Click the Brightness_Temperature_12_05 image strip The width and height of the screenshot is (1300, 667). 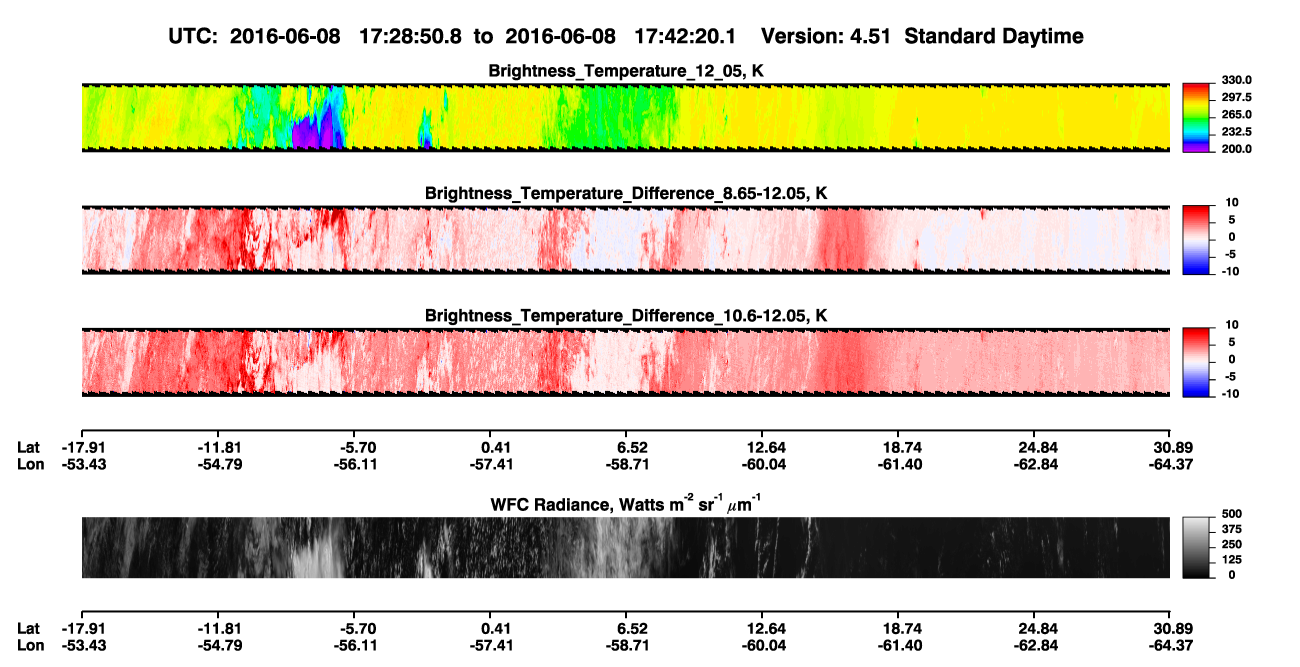625,117
